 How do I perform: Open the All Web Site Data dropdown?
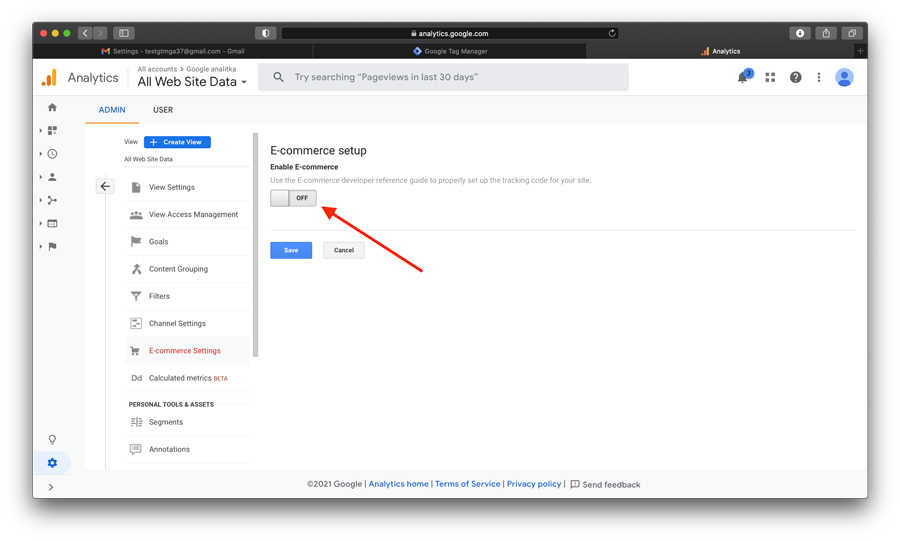coord(192,82)
